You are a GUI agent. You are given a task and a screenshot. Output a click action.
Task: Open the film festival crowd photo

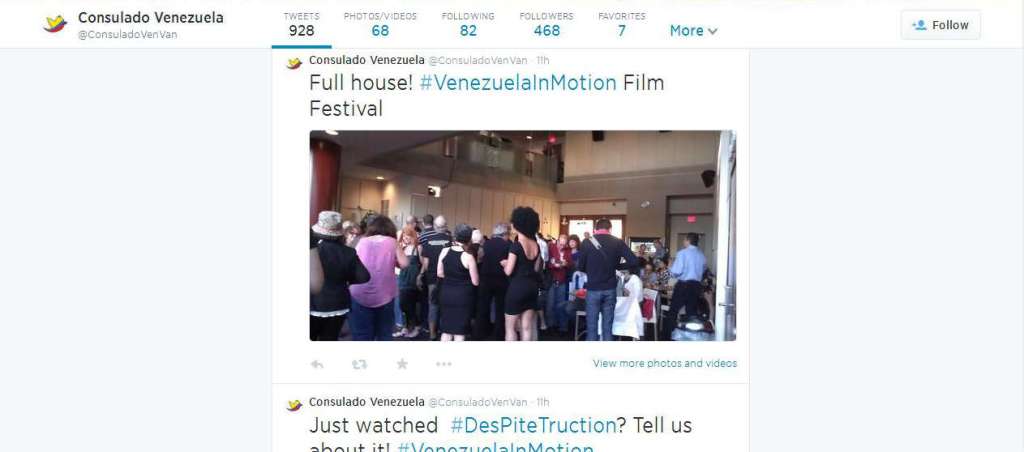[522, 236]
